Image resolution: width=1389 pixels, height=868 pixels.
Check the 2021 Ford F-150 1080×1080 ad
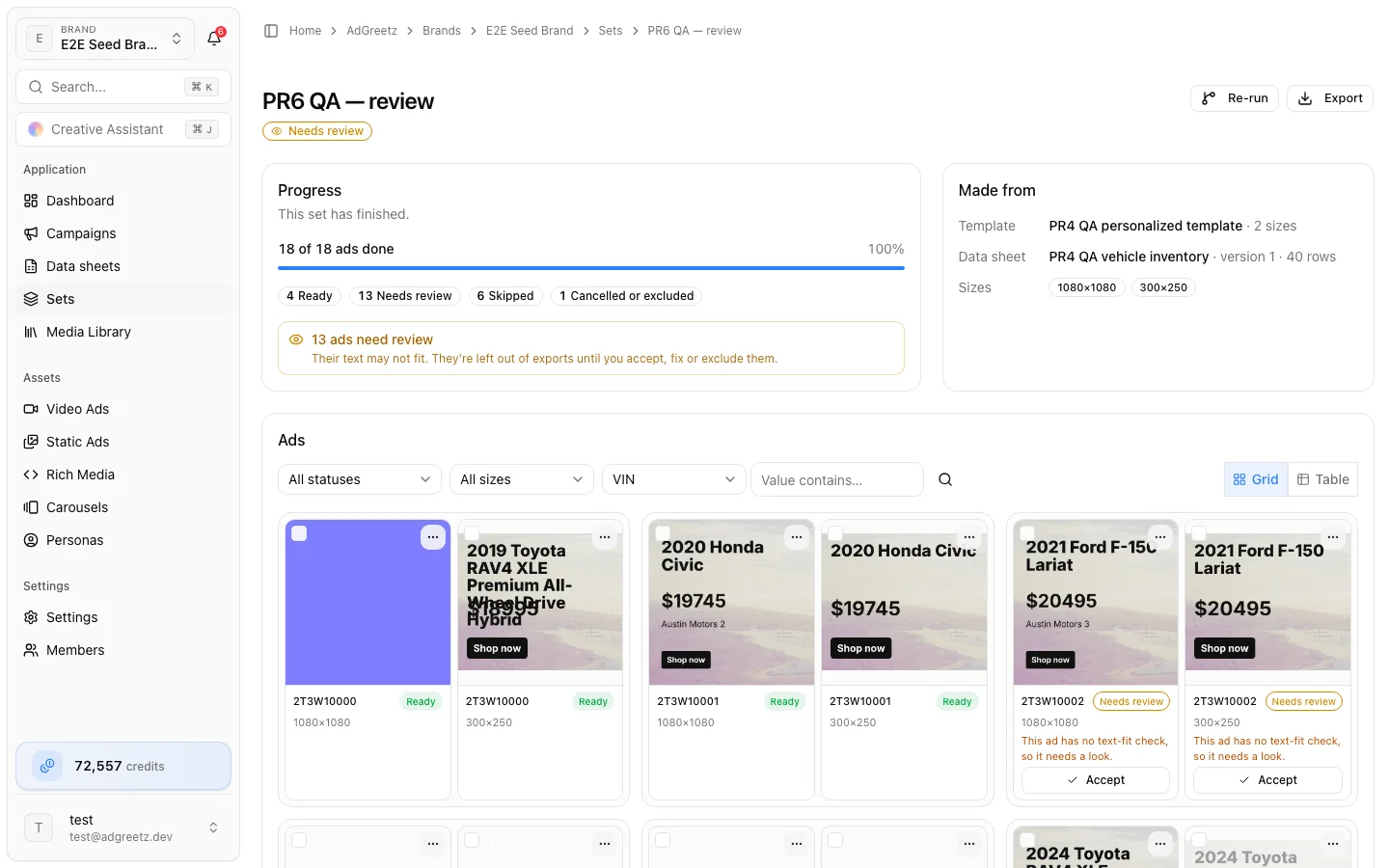pos(1027,533)
